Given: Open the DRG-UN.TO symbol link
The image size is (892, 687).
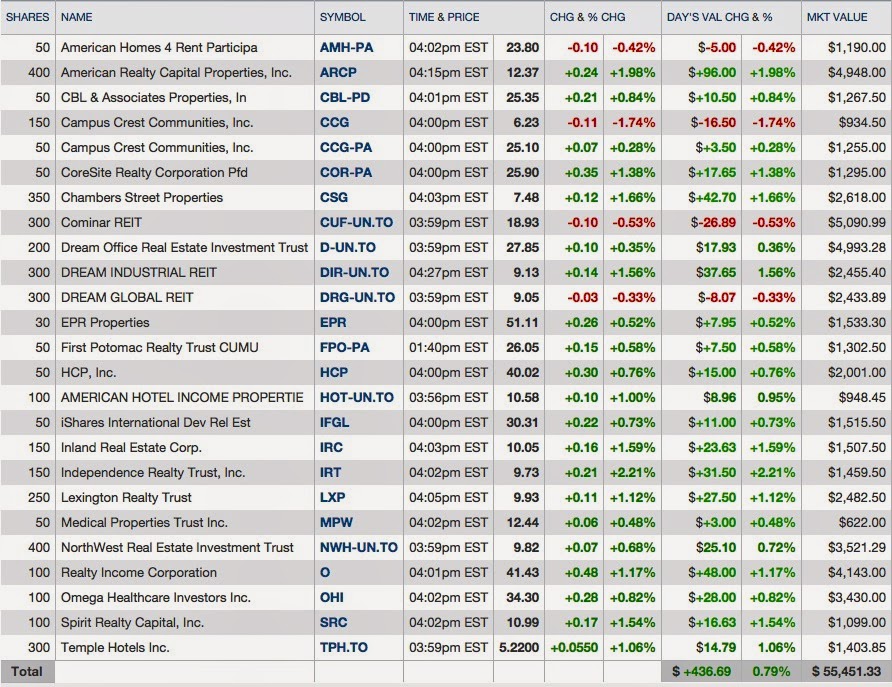Looking at the screenshot, I should pos(357,298).
